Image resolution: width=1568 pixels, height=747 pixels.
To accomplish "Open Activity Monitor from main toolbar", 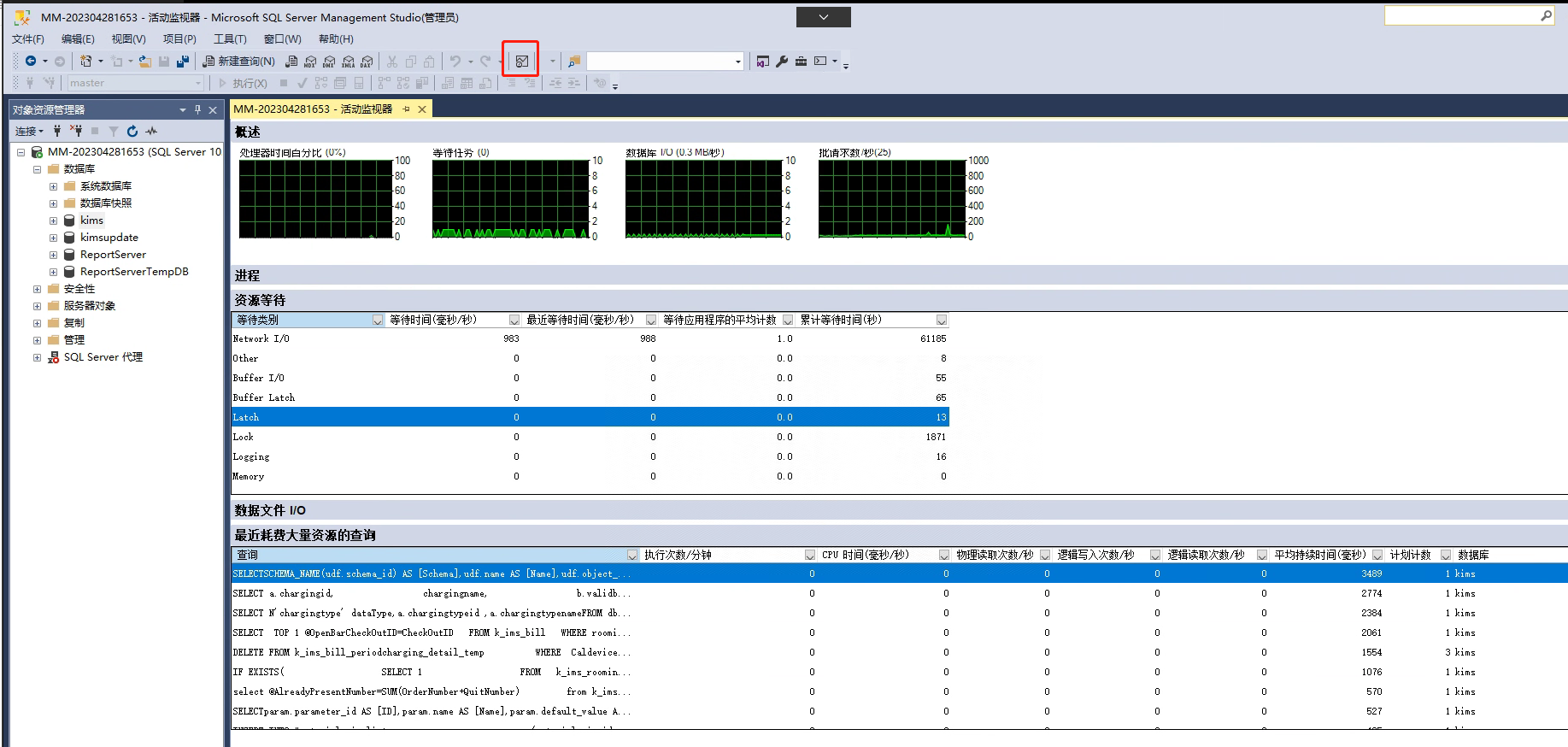I will [521, 61].
